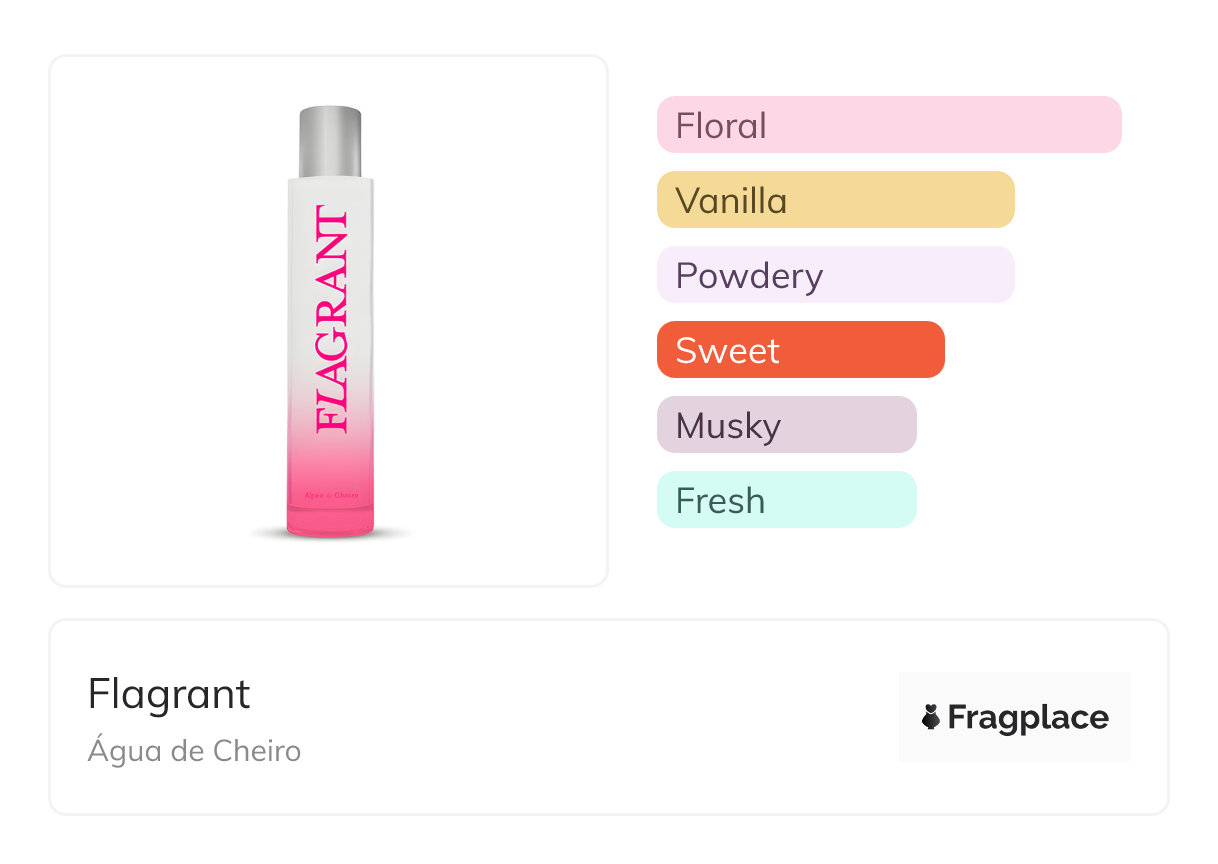The width and height of the screenshot is (1218, 864).
Task: Click tiny Água de Cheiro text on bottle
Action: point(330,495)
